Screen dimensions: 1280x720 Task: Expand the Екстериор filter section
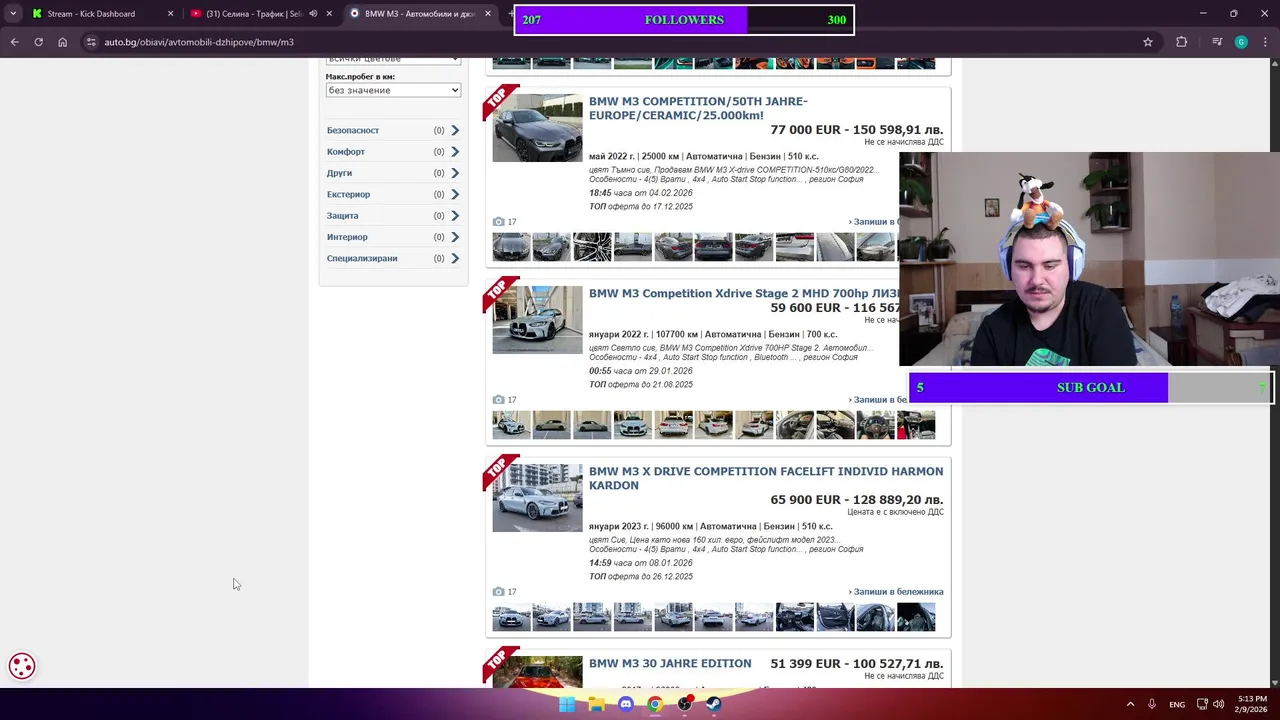coord(393,194)
